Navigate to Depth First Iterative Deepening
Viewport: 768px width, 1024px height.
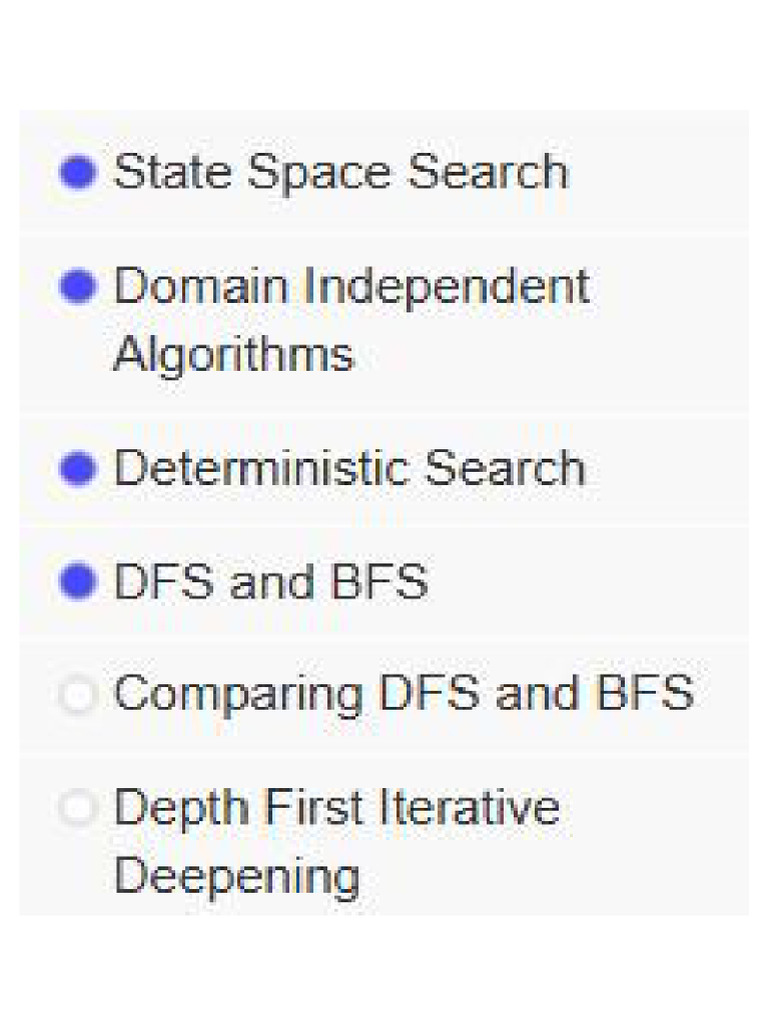pyautogui.click(x=336, y=808)
